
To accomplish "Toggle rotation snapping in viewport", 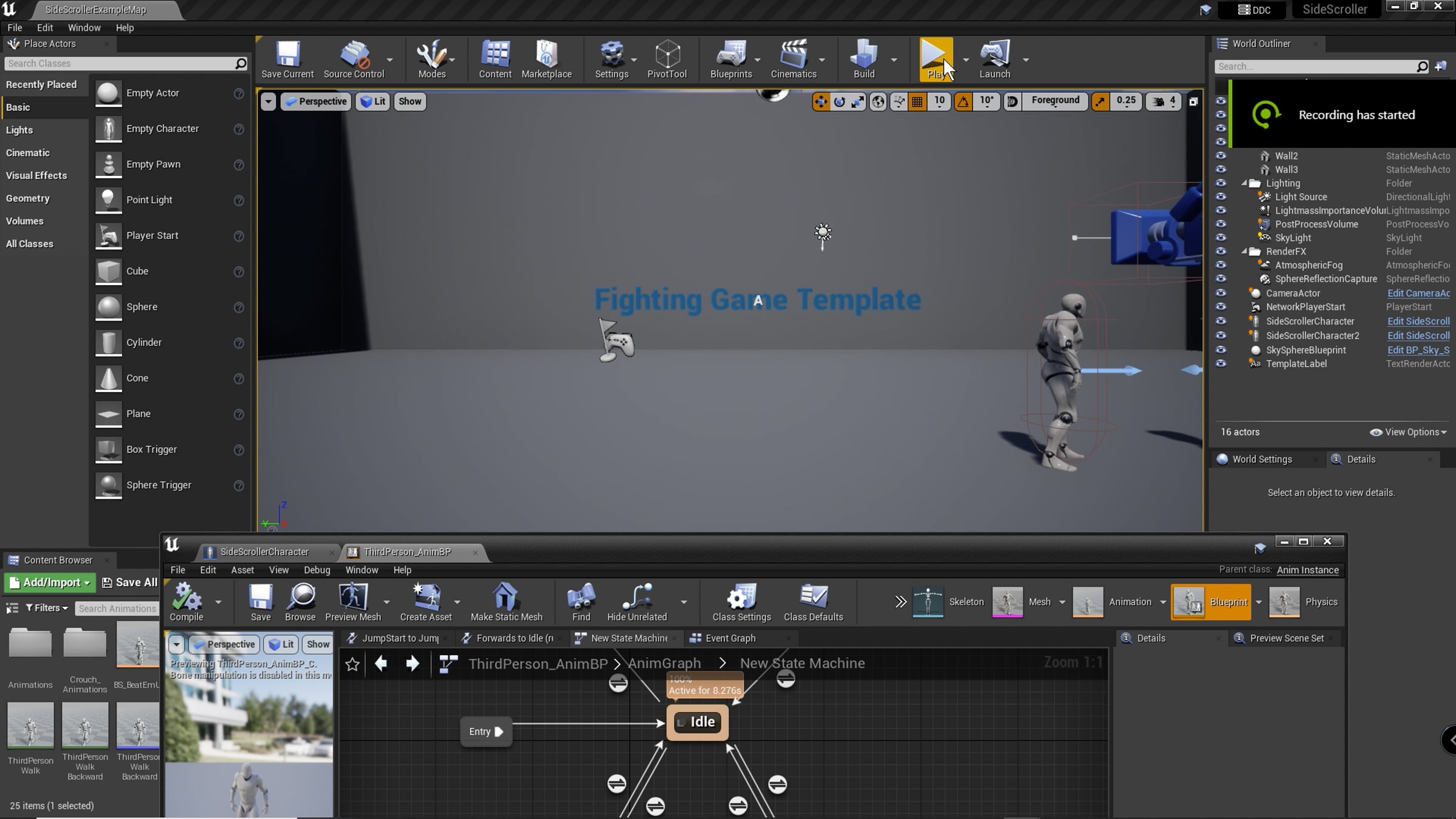I will pos(963,102).
